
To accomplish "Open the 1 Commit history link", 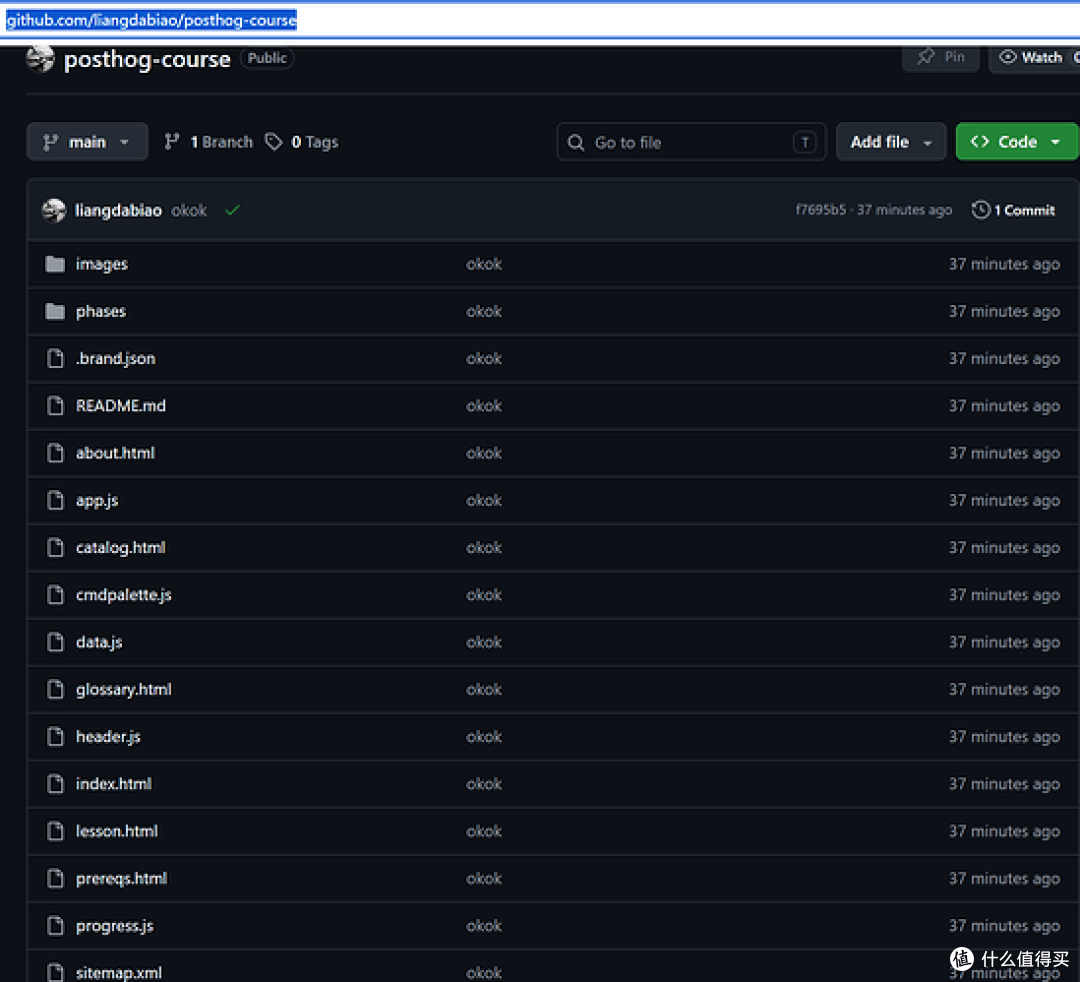I will (x=1013, y=210).
